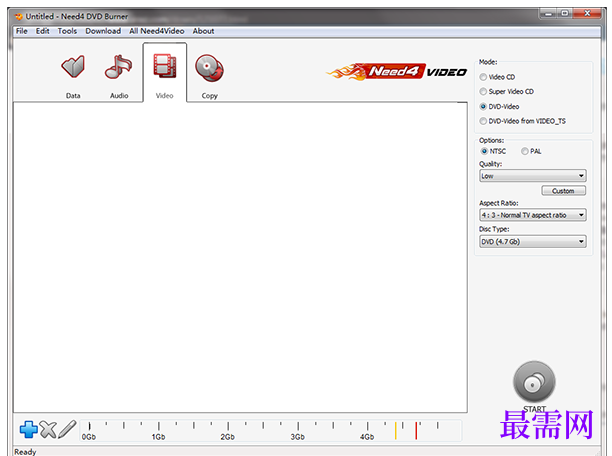The width and height of the screenshot is (612, 456).
Task: Open the Copy disc tab
Action: (x=210, y=76)
